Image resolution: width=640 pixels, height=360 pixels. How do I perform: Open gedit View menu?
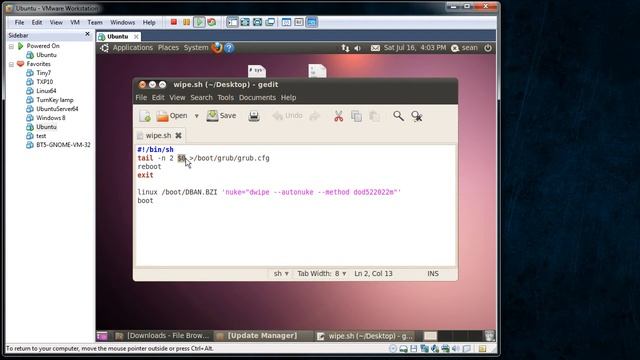[x=177, y=98]
